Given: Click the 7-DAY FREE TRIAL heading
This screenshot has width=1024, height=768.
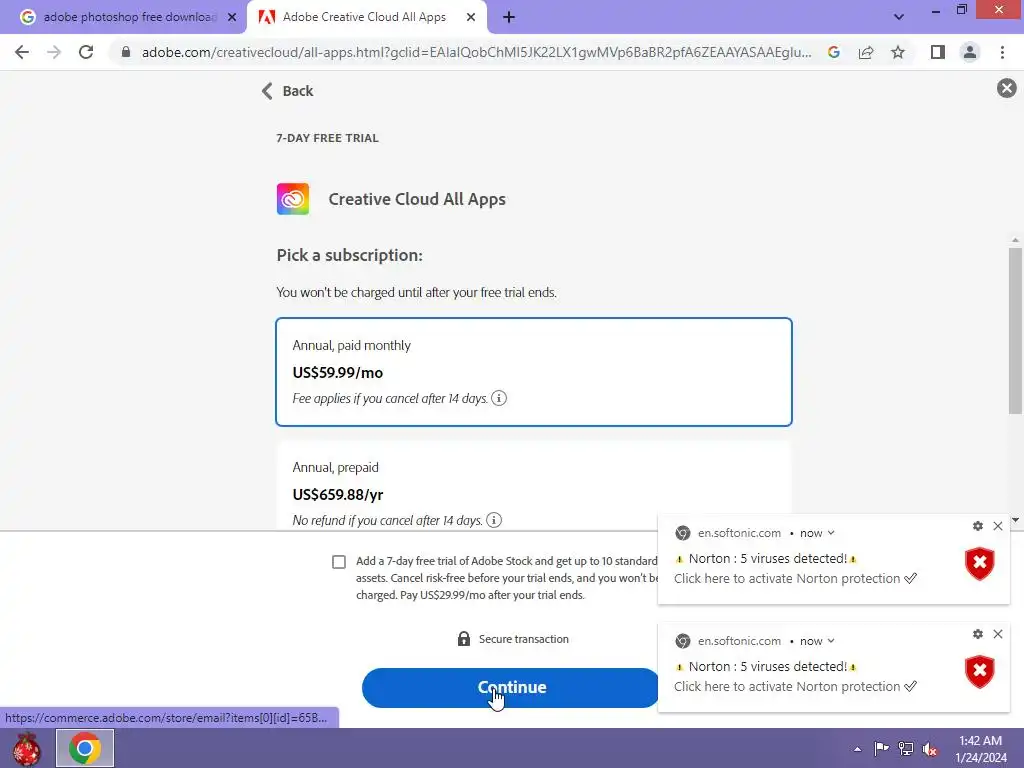Looking at the screenshot, I should click(x=327, y=138).
